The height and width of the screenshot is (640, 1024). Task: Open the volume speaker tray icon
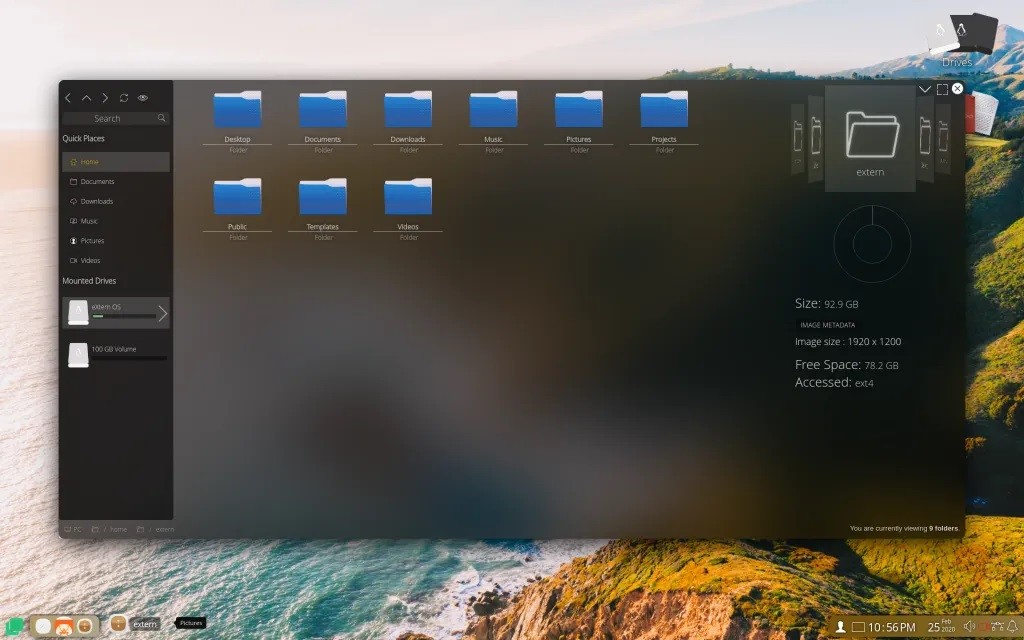969,626
